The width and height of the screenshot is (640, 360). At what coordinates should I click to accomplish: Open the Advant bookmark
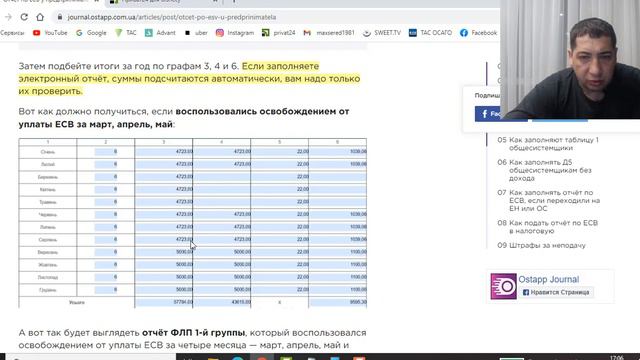point(160,33)
